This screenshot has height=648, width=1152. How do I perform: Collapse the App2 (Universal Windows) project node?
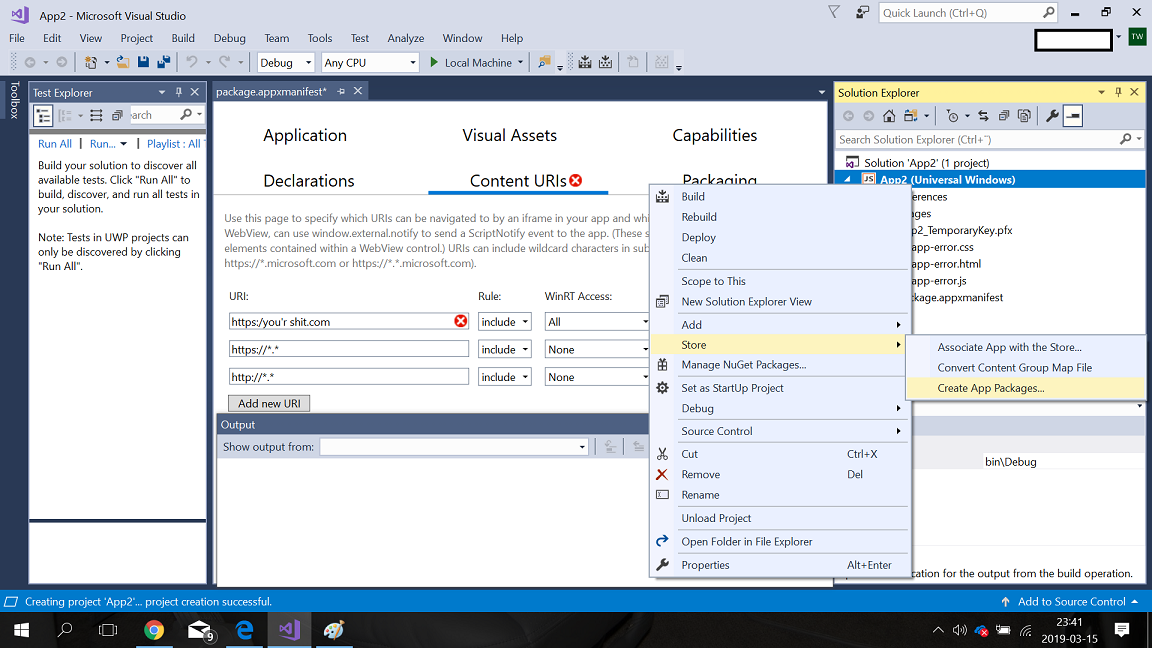pyautogui.click(x=847, y=179)
